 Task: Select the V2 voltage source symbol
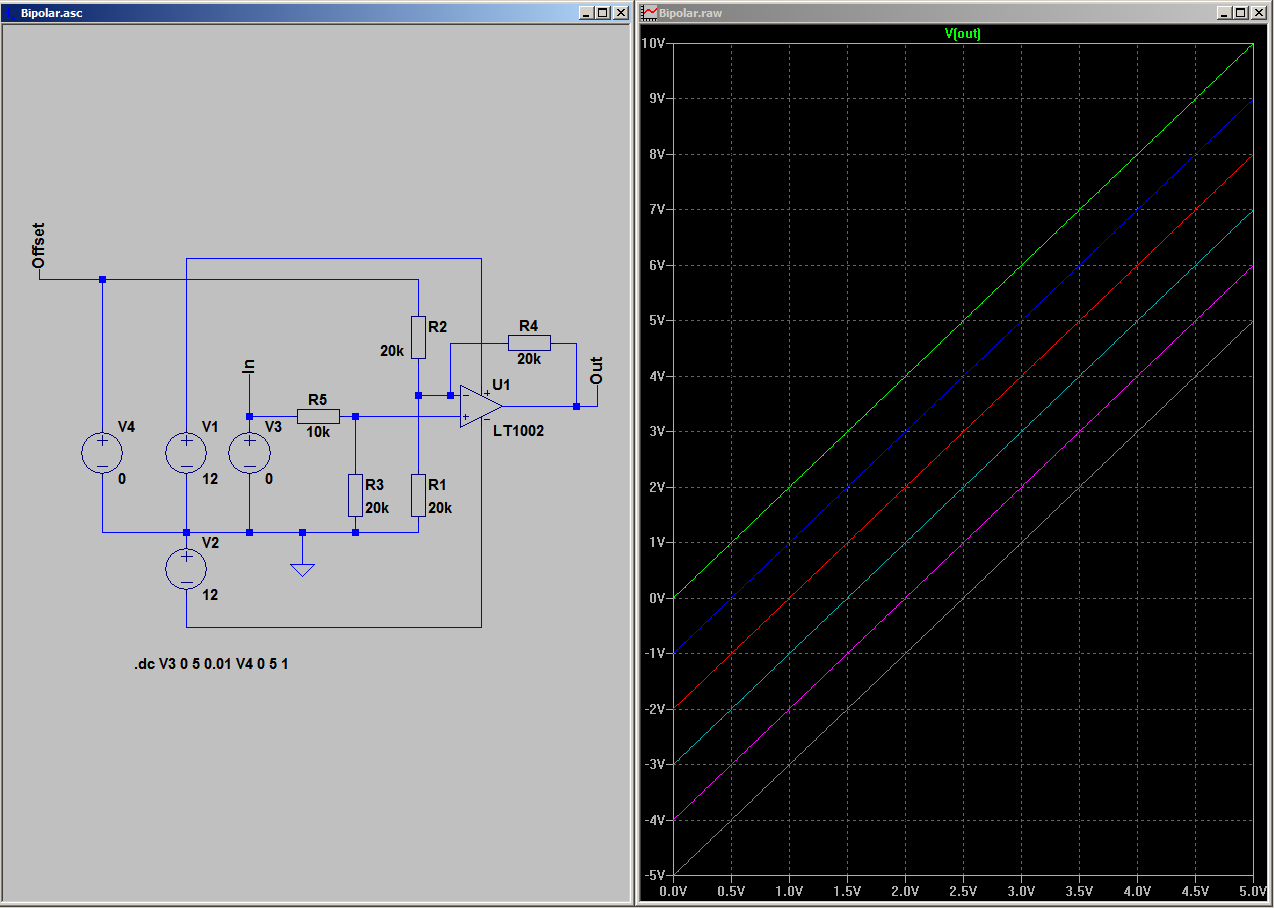tap(186, 568)
